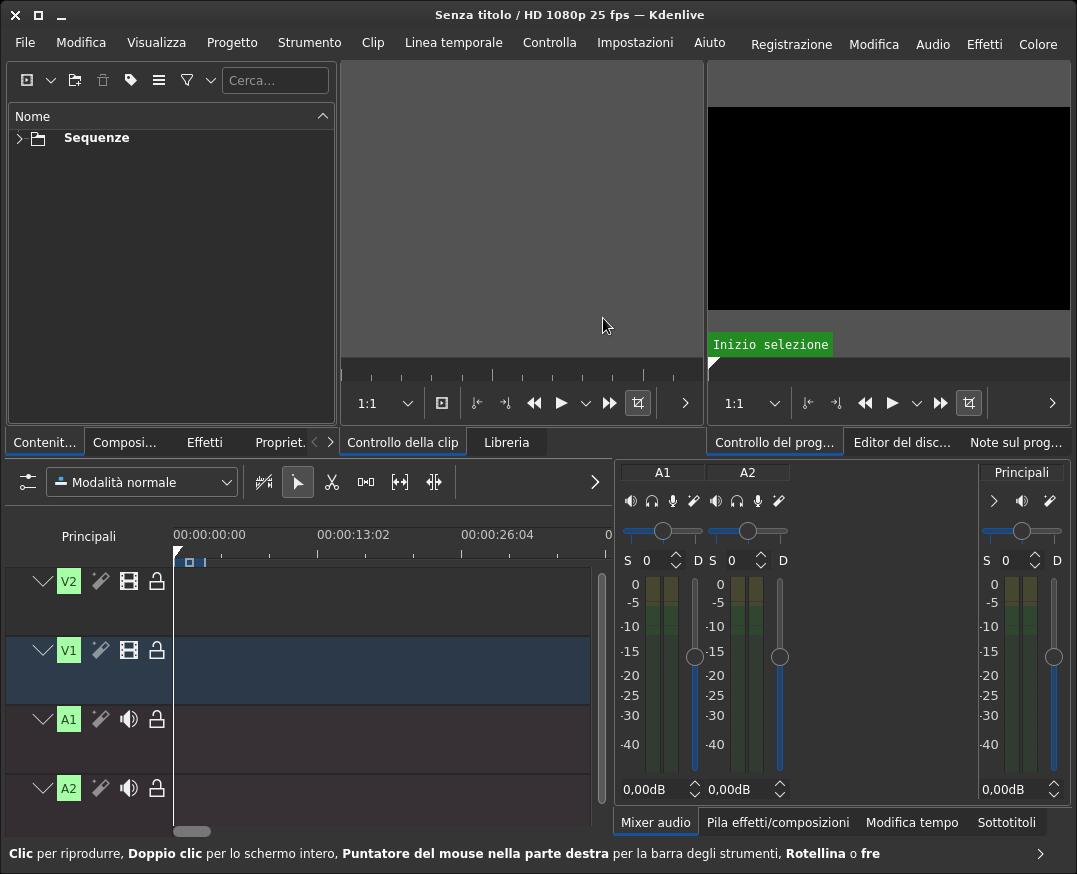This screenshot has width=1077, height=874.
Task: Switch to Colore layout
Action: coord(1038,44)
